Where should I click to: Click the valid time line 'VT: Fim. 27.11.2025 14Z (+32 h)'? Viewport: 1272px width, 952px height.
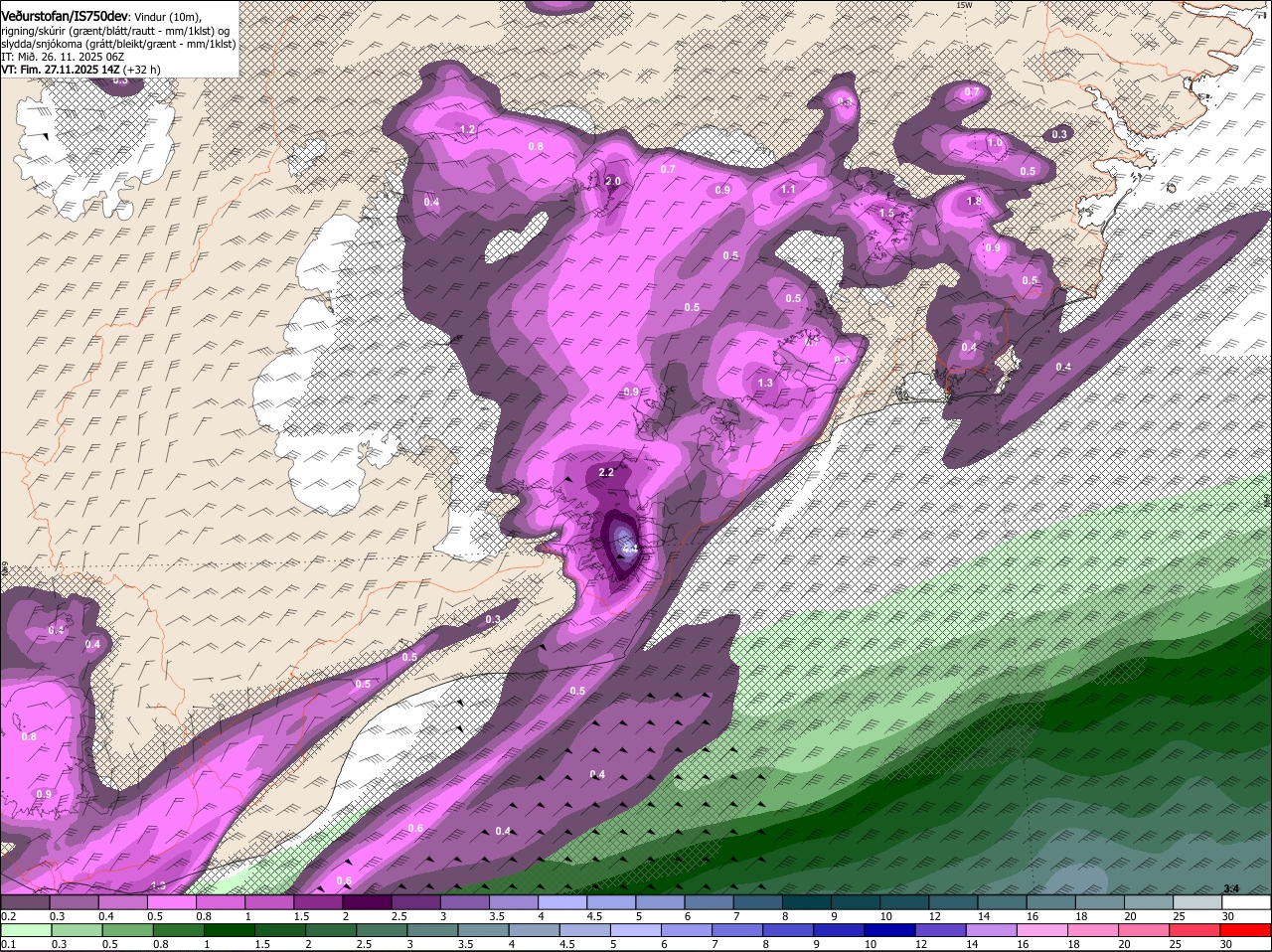80,70
